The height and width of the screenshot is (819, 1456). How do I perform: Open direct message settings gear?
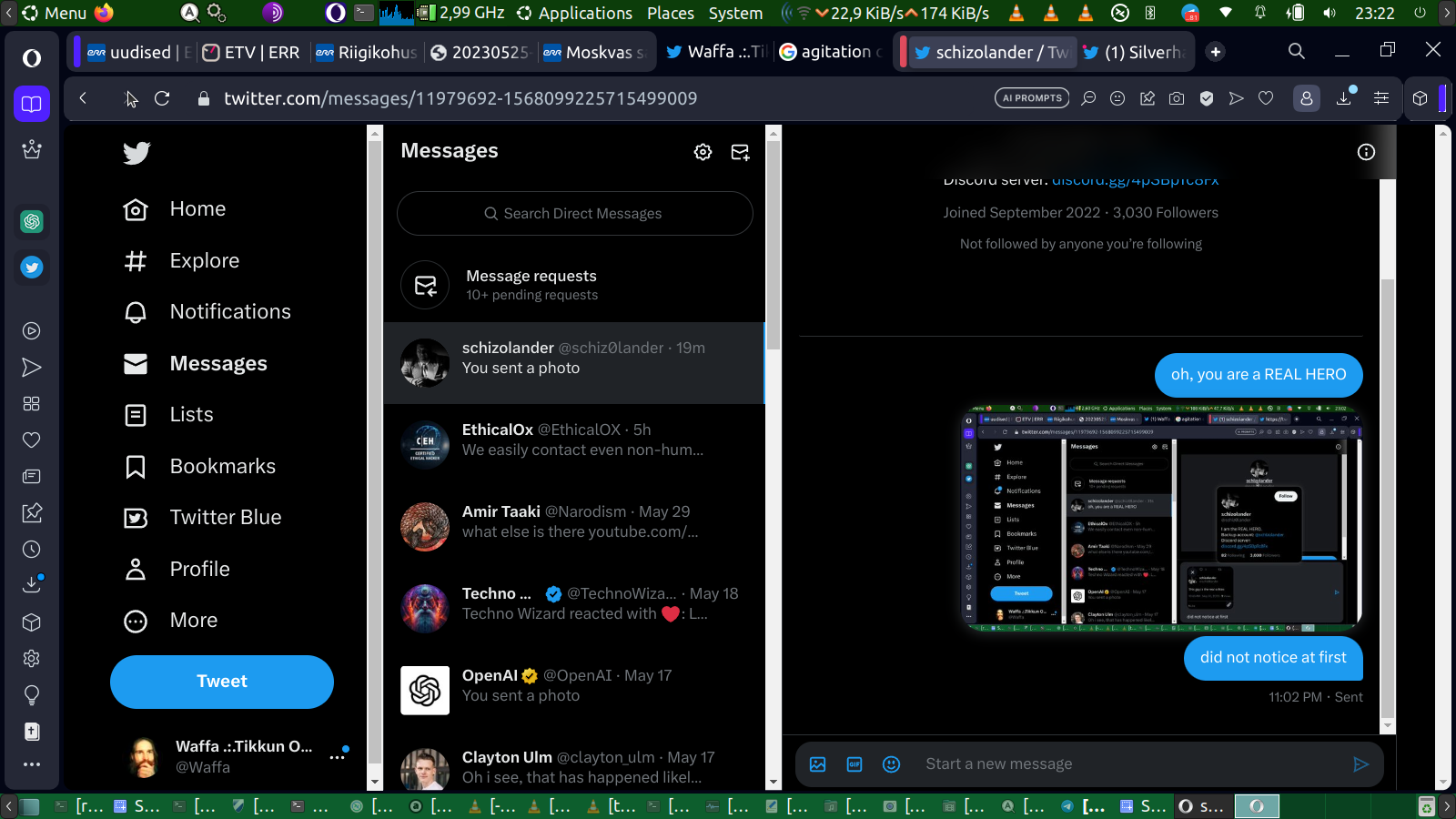click(703, 152)
